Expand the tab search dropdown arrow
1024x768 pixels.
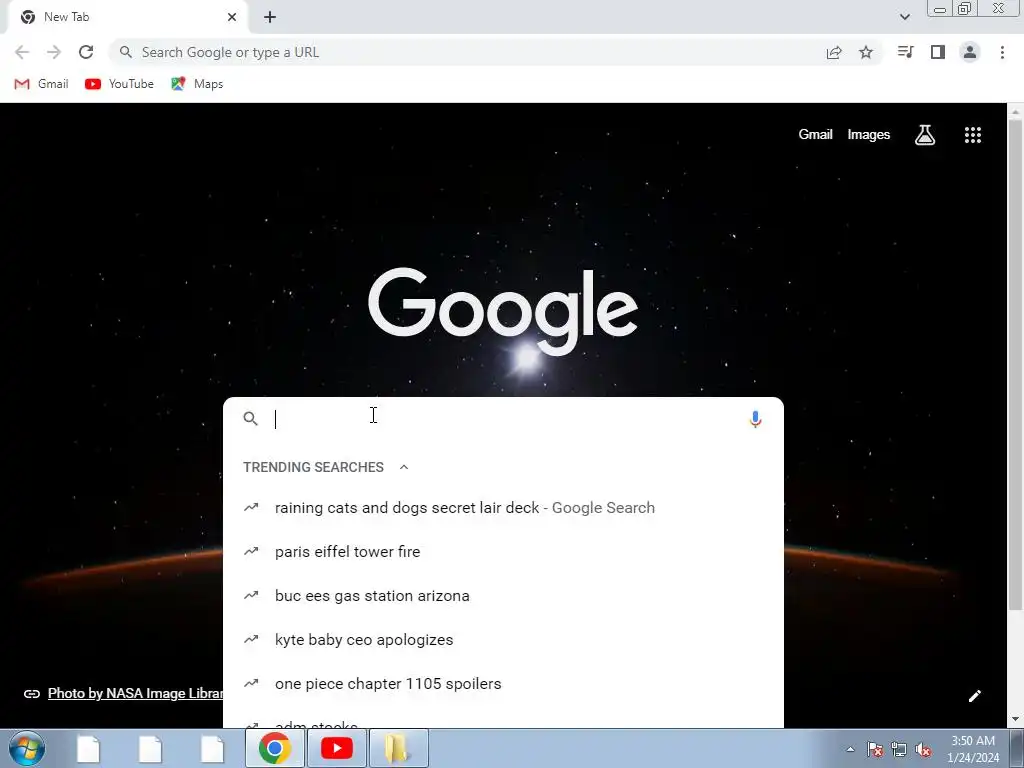click(x=904, y=17)
